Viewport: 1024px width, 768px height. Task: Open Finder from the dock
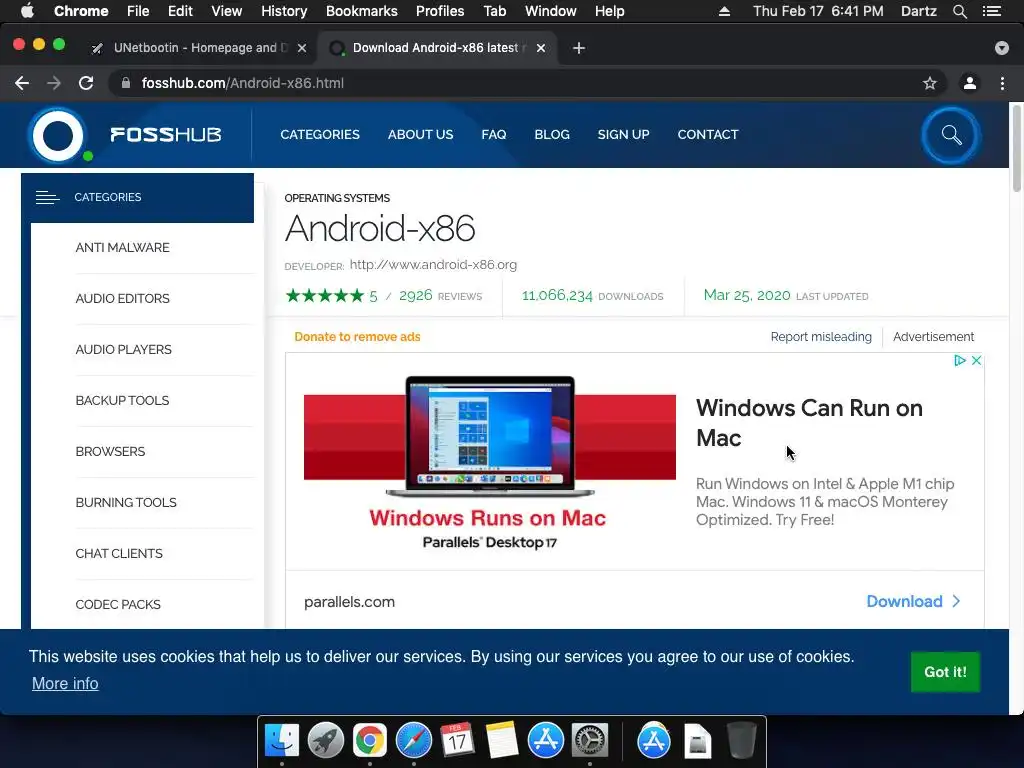[x=281, y=741]
